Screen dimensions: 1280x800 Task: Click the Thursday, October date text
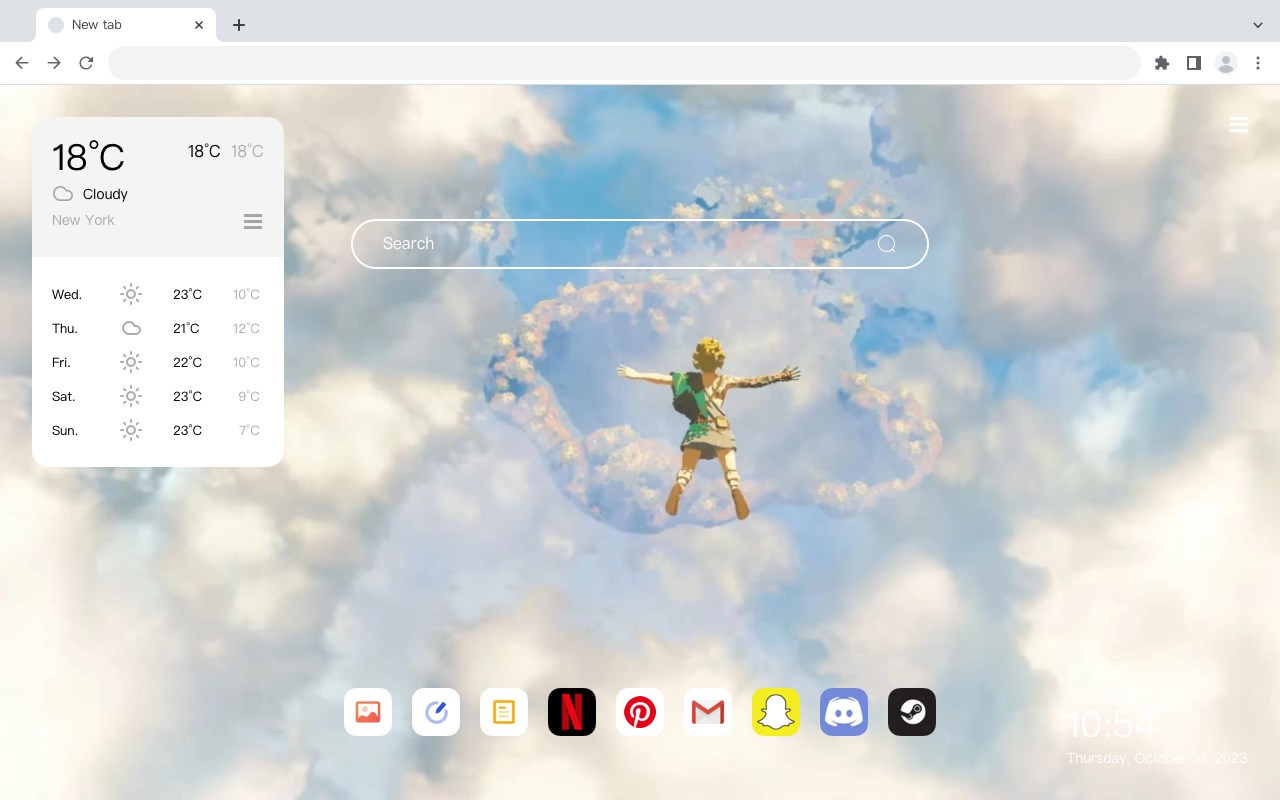pos(1157,758)
